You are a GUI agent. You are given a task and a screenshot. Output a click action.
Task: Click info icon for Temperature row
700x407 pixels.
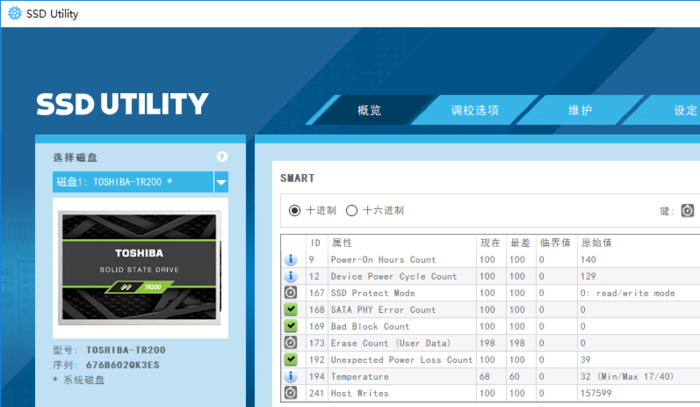[x=291, y=376]
